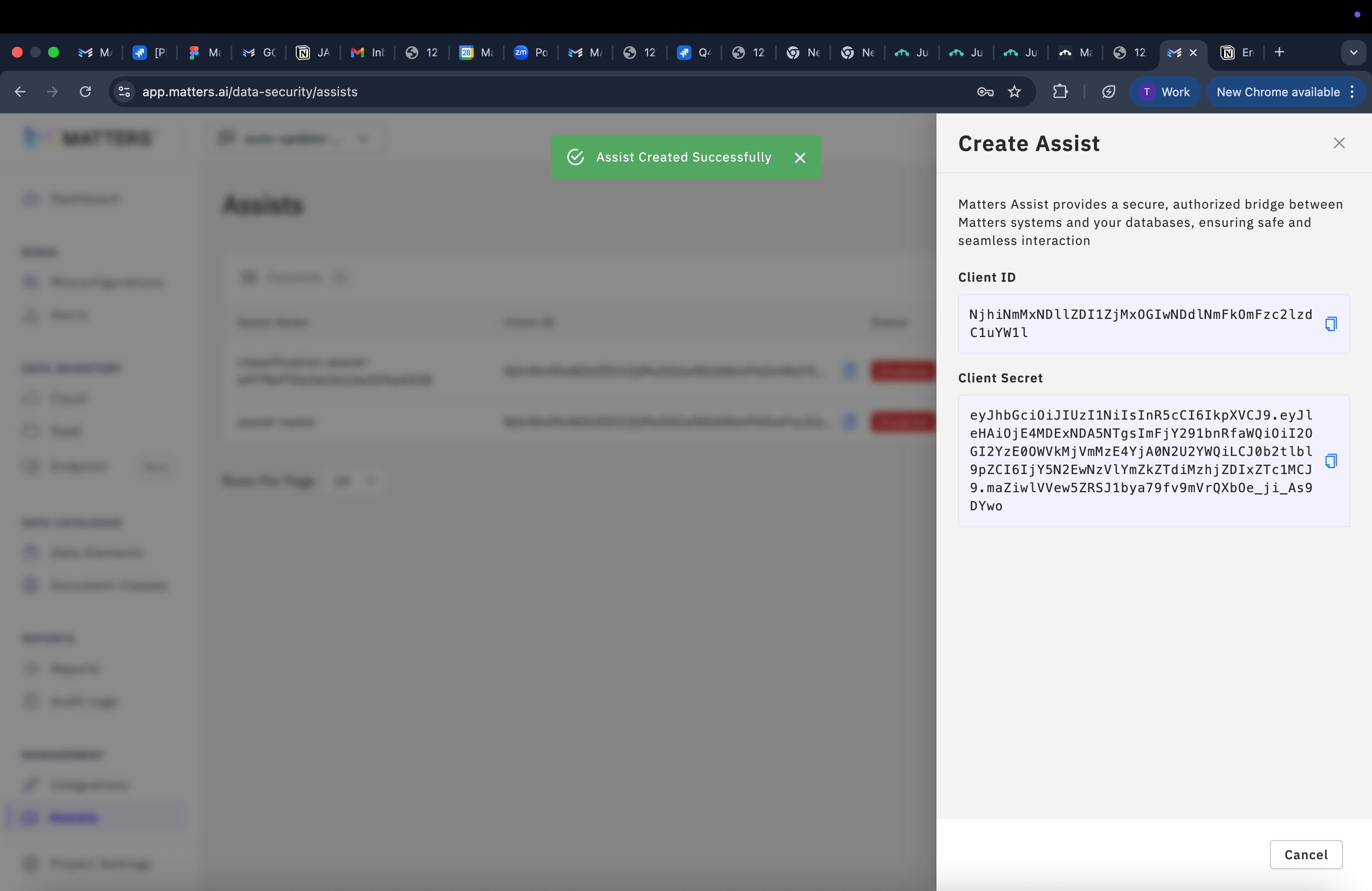Switch to the Figma tab

(204, 53)
